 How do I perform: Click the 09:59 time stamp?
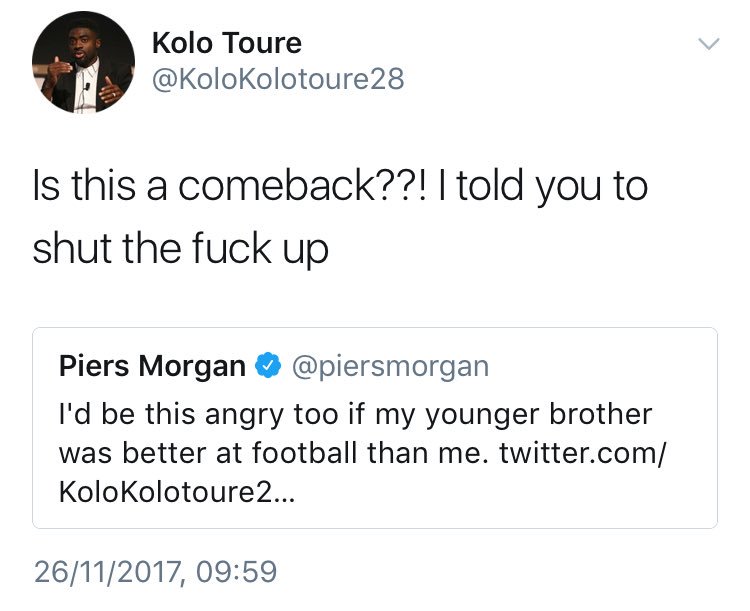point(239,572)
